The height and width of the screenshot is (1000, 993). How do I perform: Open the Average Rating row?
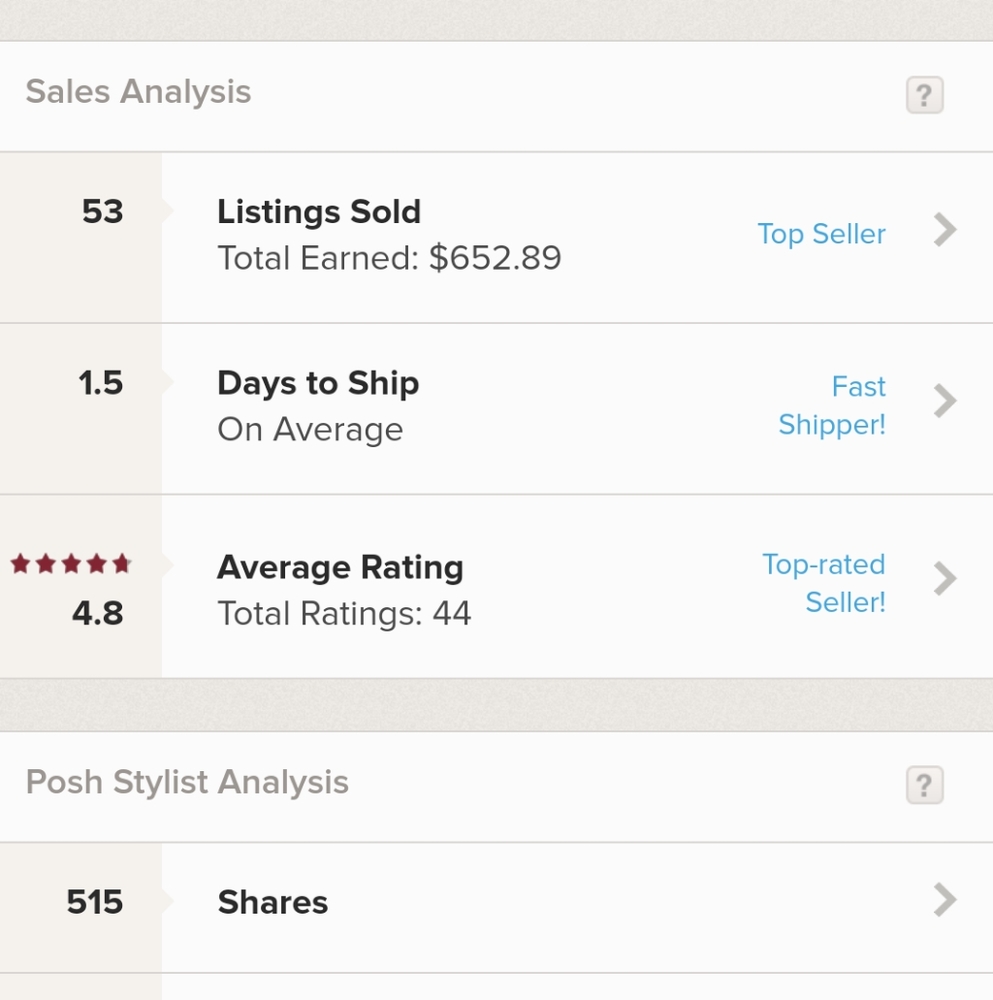[340, 568]
